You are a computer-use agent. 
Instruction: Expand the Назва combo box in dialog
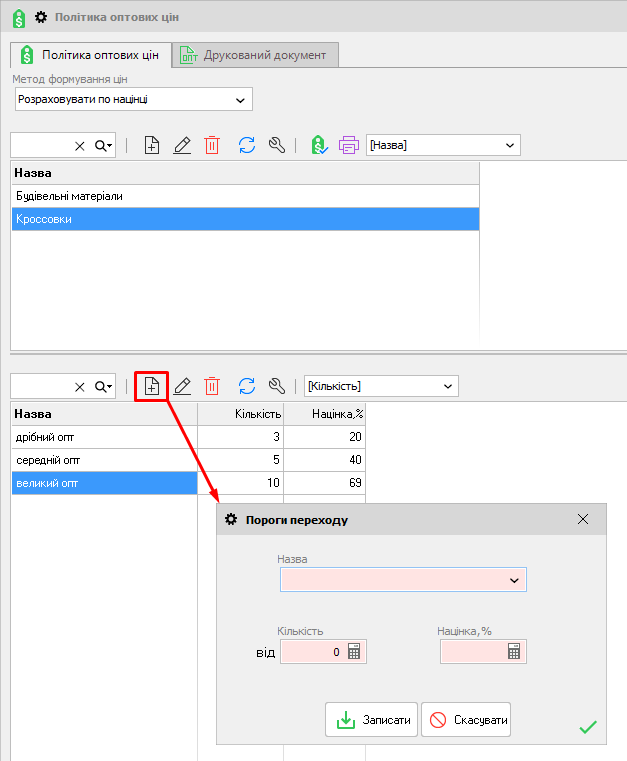pos(514,580)
